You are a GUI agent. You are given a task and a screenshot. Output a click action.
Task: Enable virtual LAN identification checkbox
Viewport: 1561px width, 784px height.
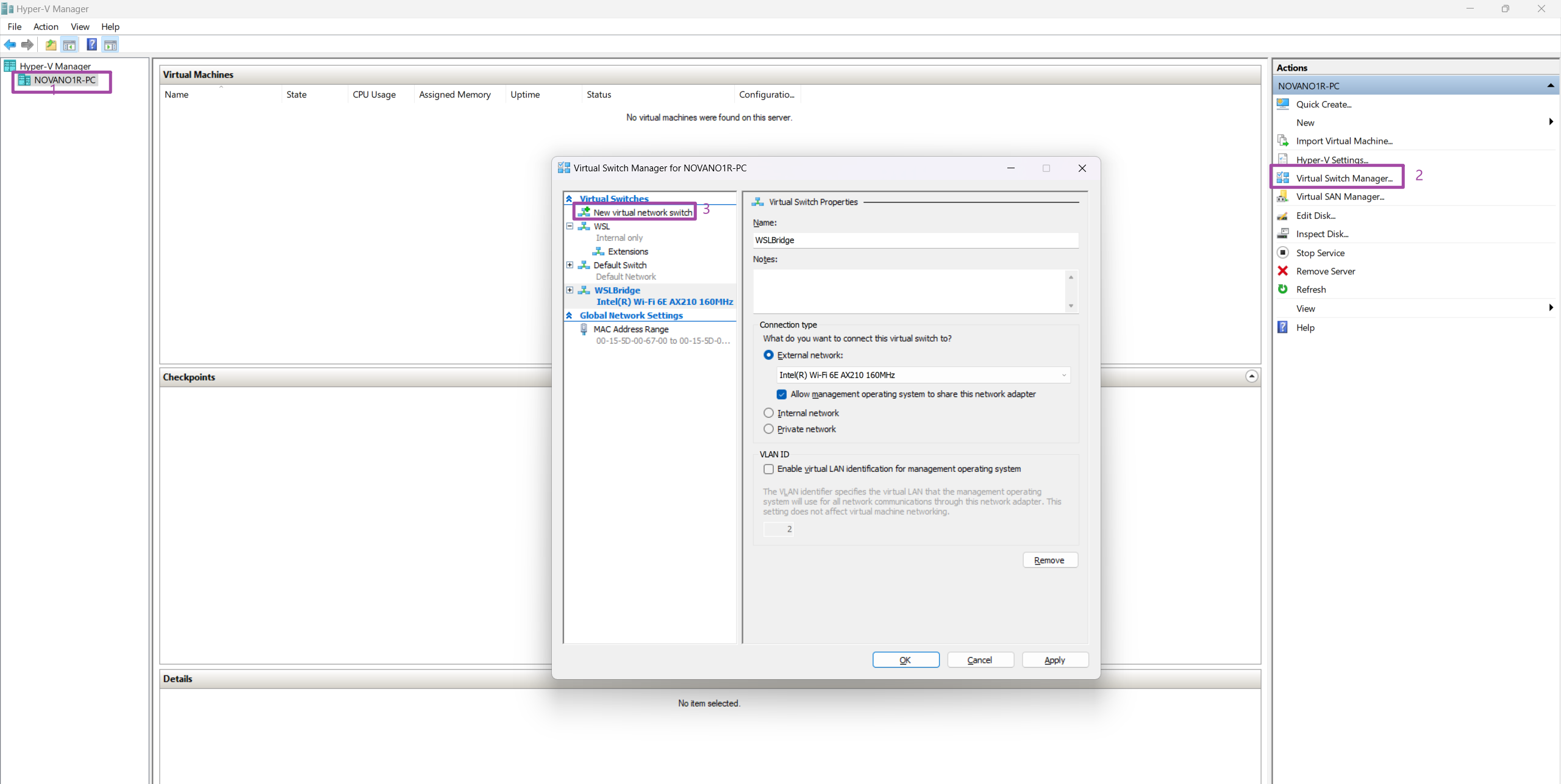[768, 469]
